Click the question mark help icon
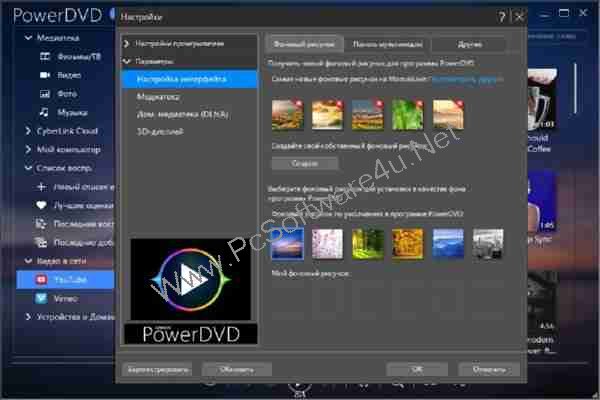The height and width of the screenshot is (400, 600). coord(502,16)
